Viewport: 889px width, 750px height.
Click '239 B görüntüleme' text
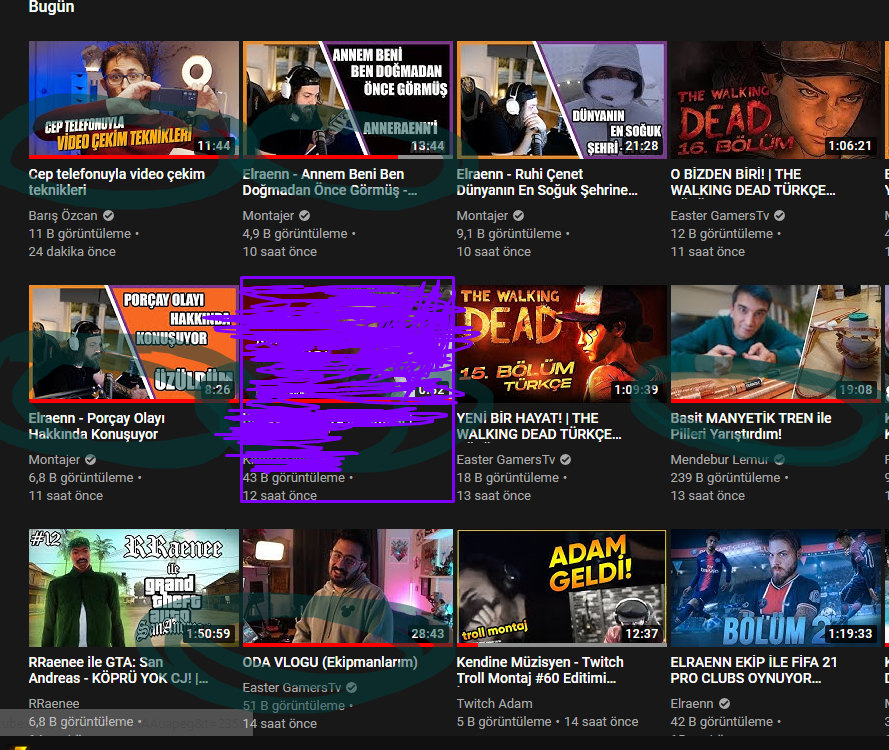[x=725, y=478]
